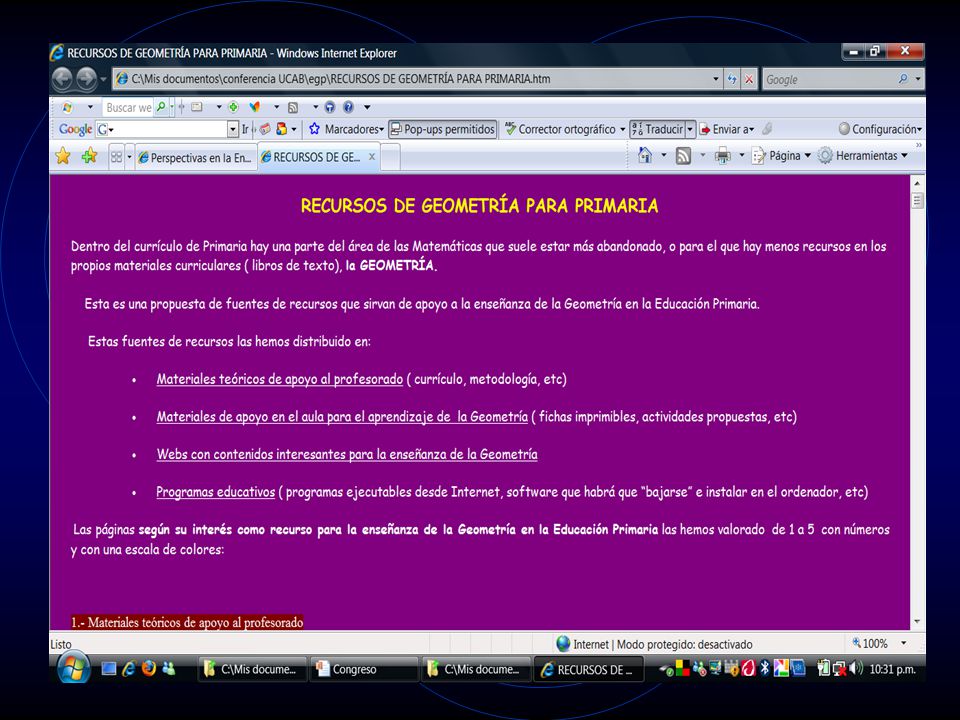Viewport: 960px width, 720px height.
Task: Open the Configuración menu
Action: click(x=880, y=129)
